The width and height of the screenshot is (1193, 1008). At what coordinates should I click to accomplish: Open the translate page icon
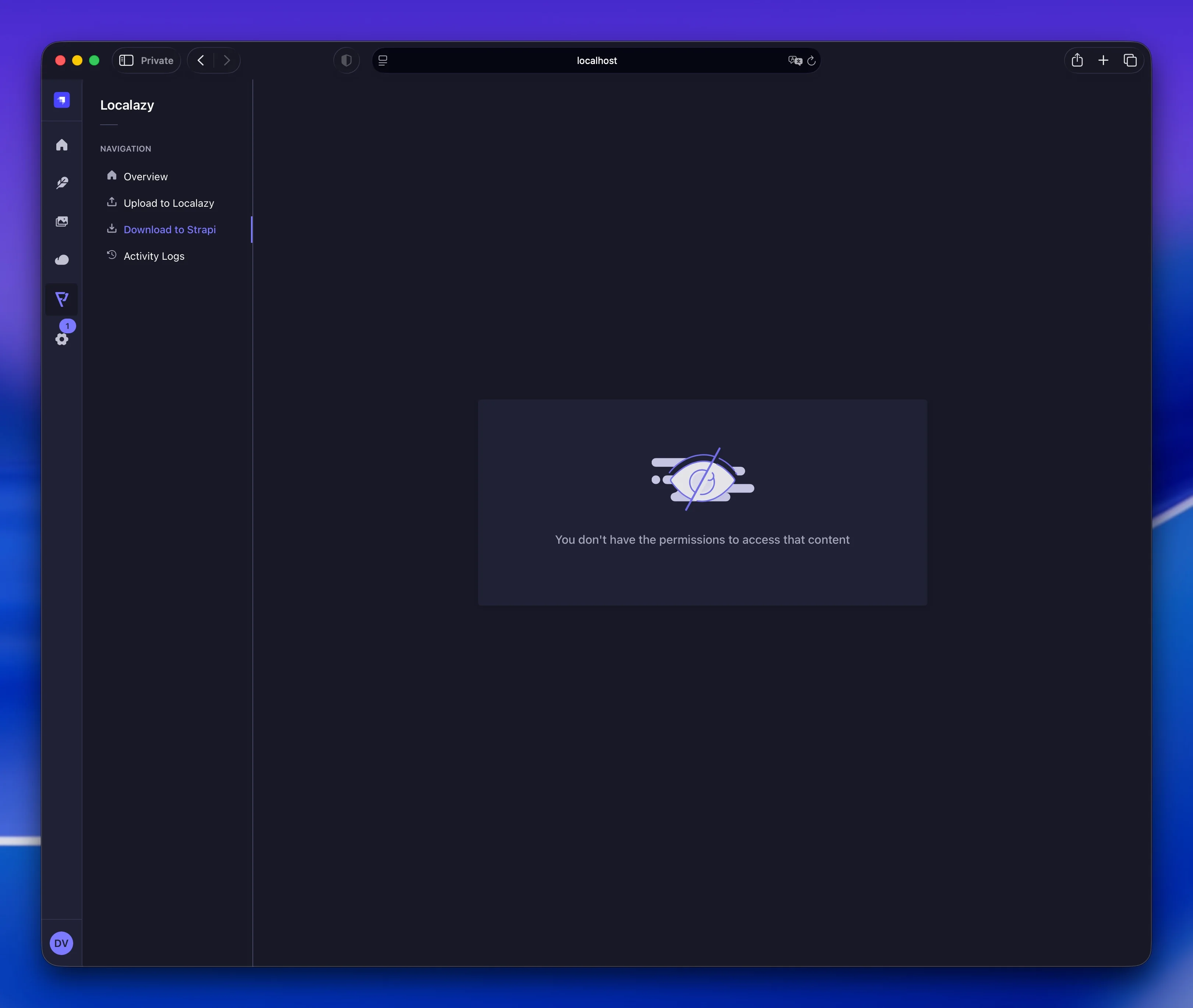(795, 61)
